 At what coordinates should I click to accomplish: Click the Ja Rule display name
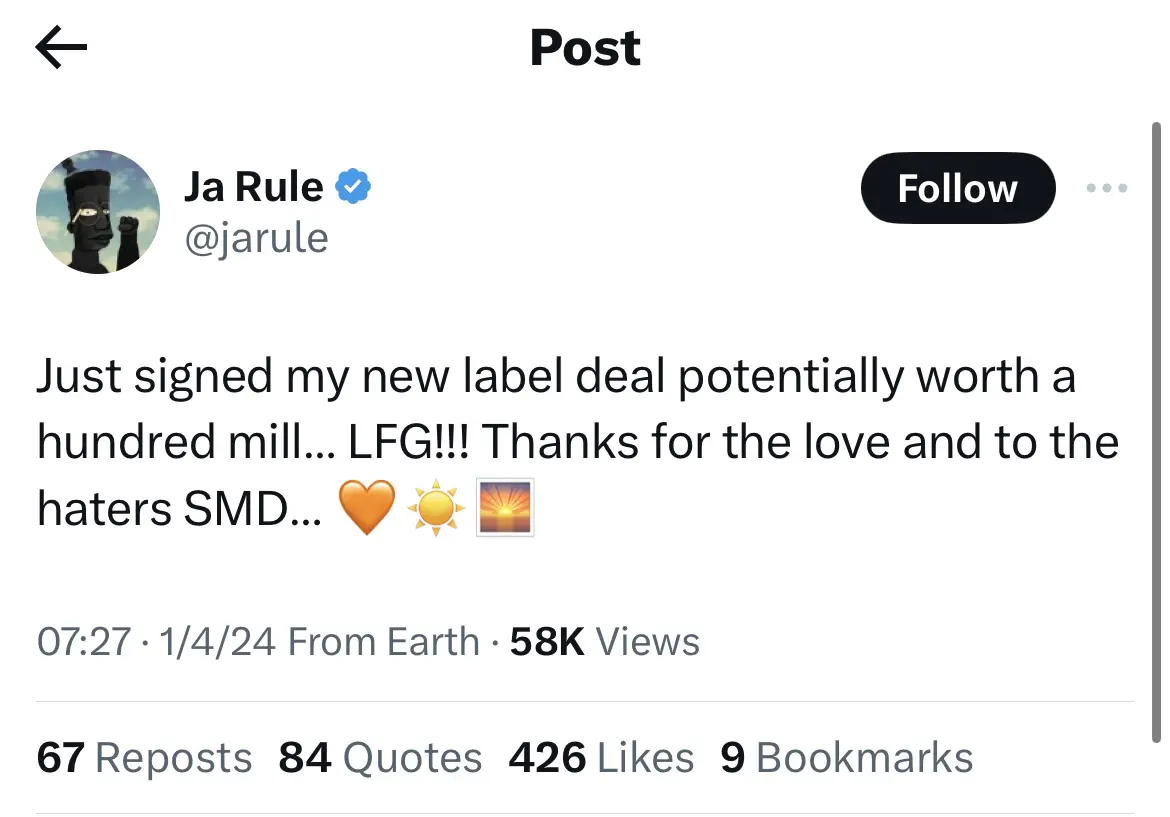(253, 187)
